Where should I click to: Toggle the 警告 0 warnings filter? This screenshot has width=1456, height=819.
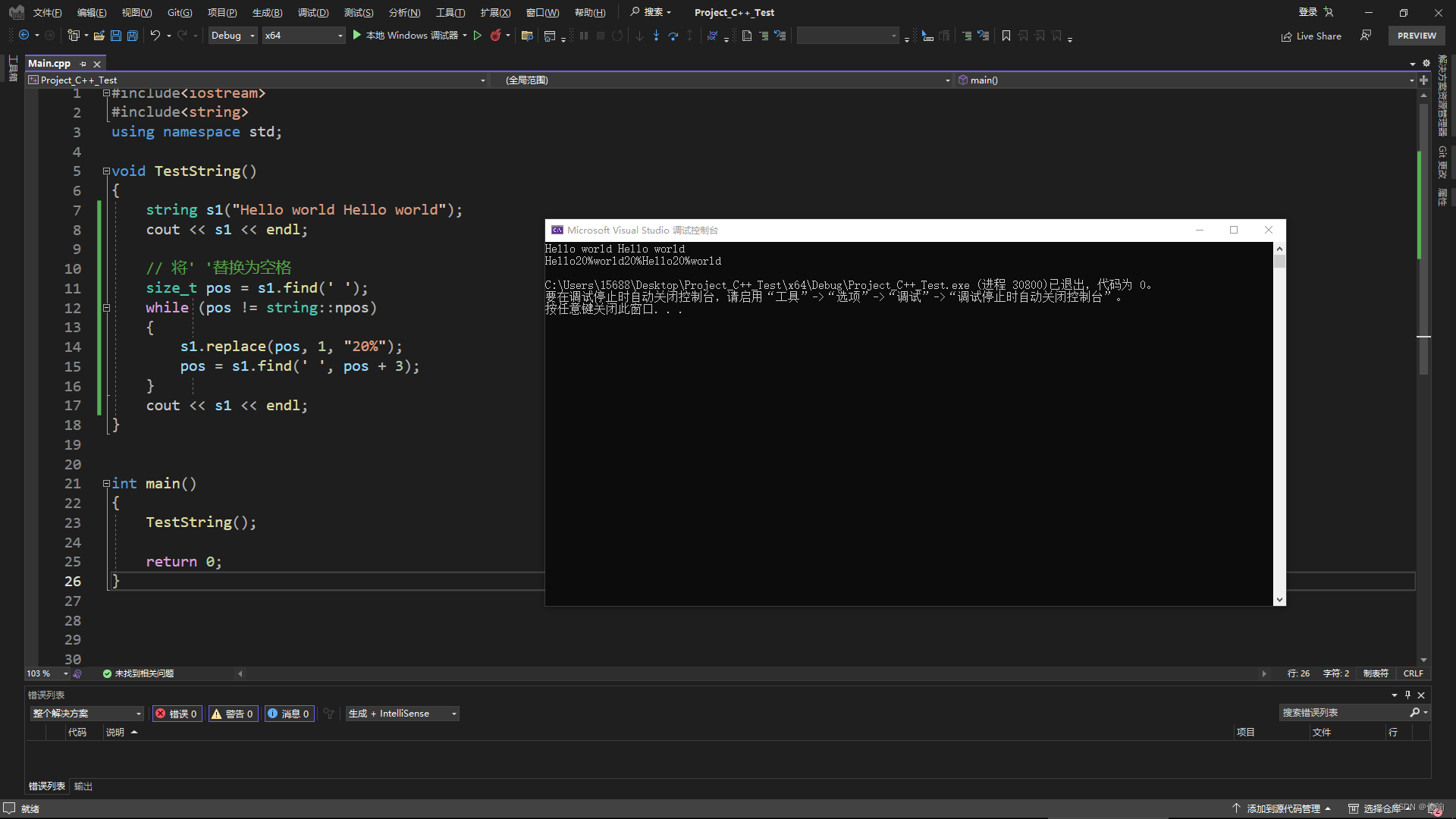click(x=232, y=714)
